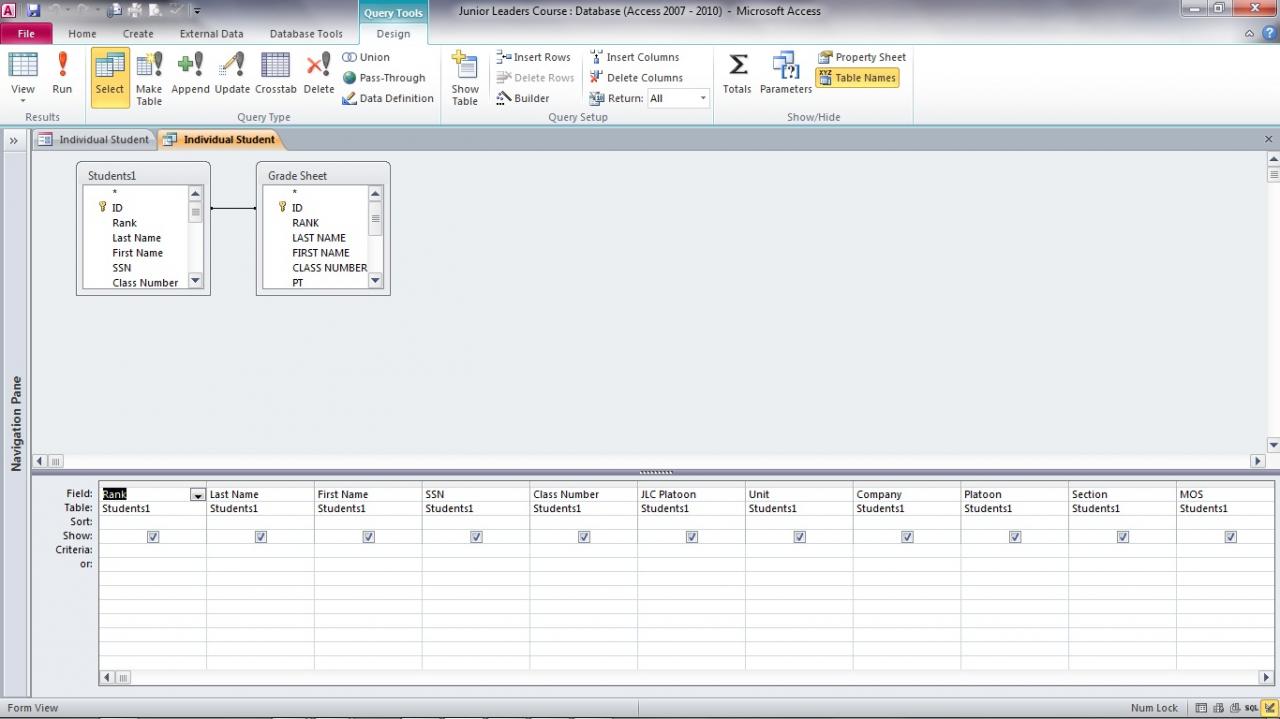Switch to Make Table query type
The image size is (1280, 719).
[149, 77]
